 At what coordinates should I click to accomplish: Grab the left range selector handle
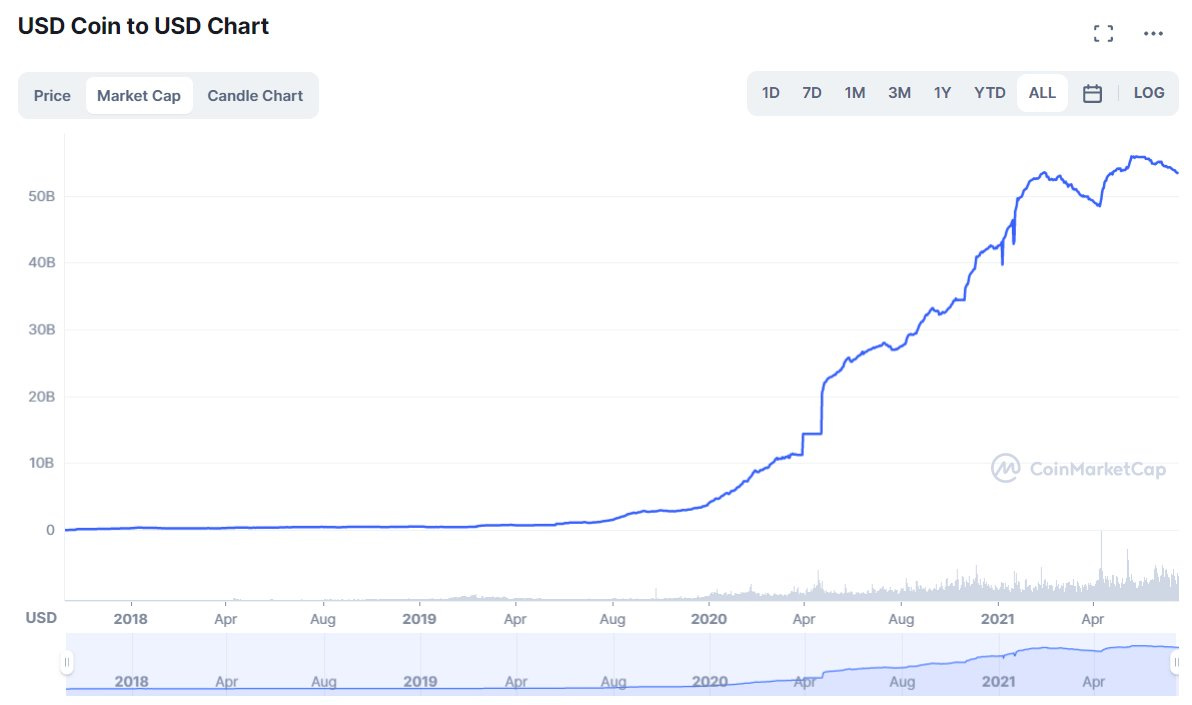(x=67, y=662)
